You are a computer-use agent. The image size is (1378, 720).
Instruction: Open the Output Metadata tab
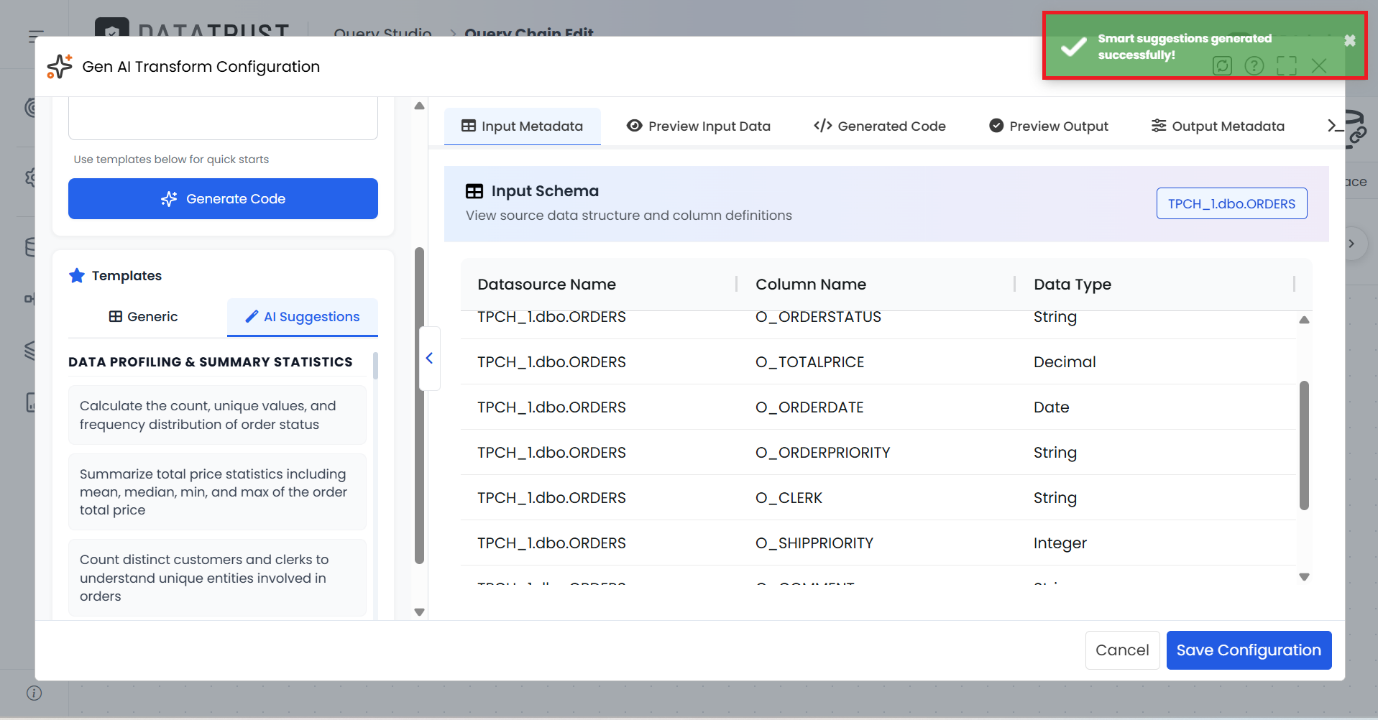1218,126
